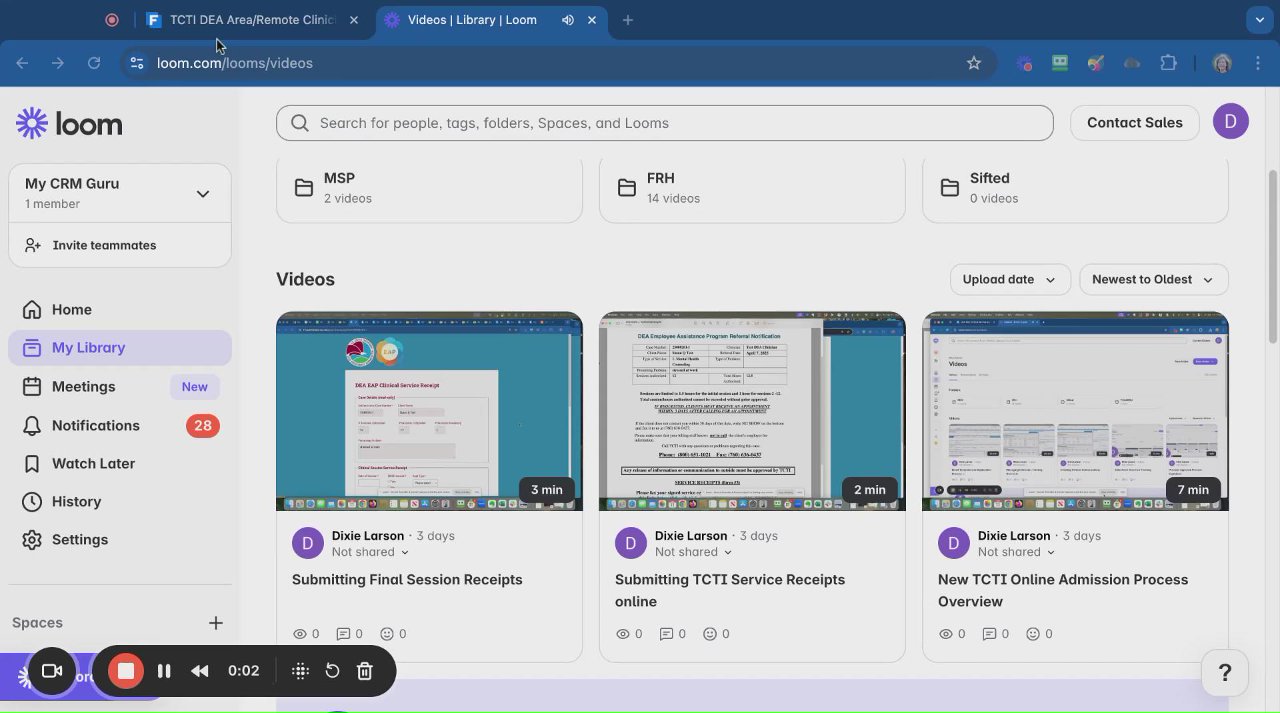This screenshot has width=1280, height=713.
Task: Click the Chrome profile avatar
Action: pyautogui.click(x=1222, y=63)
